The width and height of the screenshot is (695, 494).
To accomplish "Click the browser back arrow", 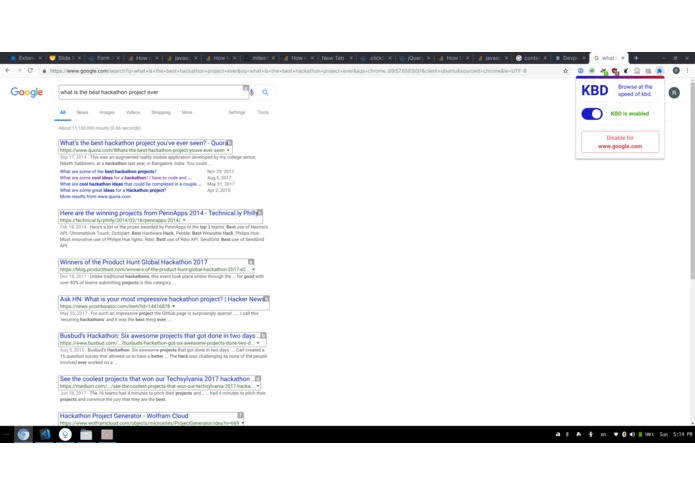I will point(8,70).
